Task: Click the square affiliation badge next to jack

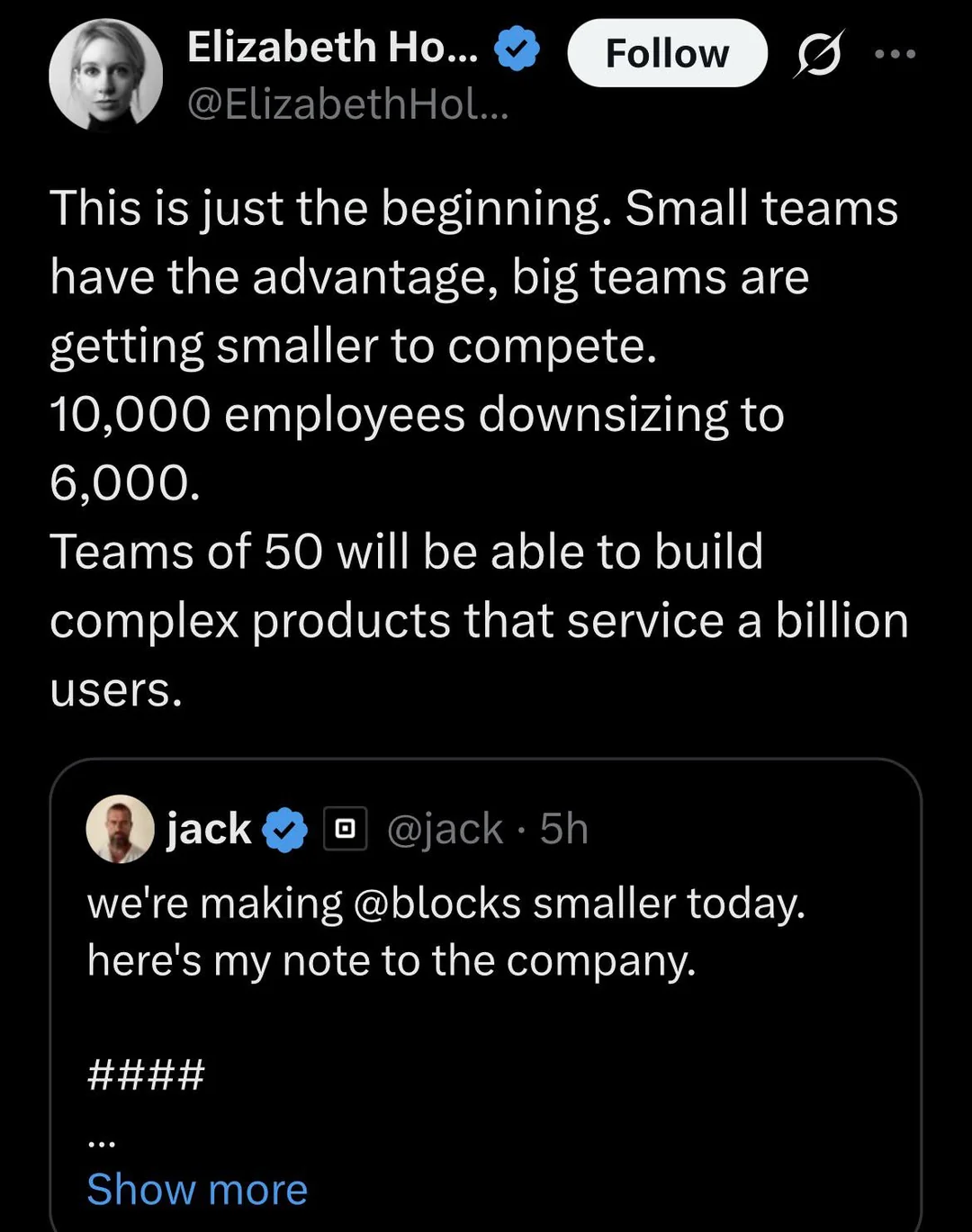Action: 345,829
